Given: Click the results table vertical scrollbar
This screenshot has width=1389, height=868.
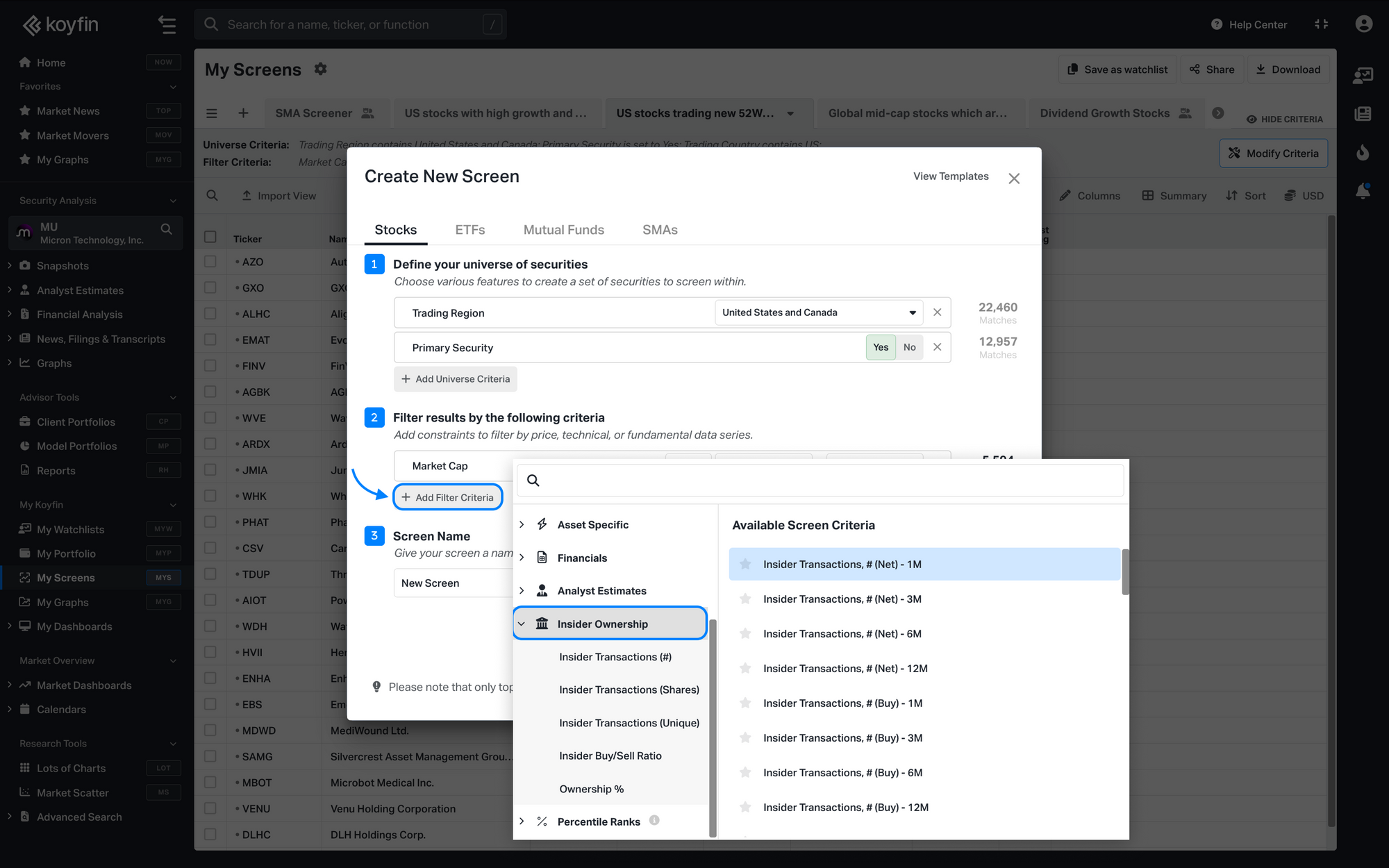Looking at the screenshot, I should coord(1331,521).
